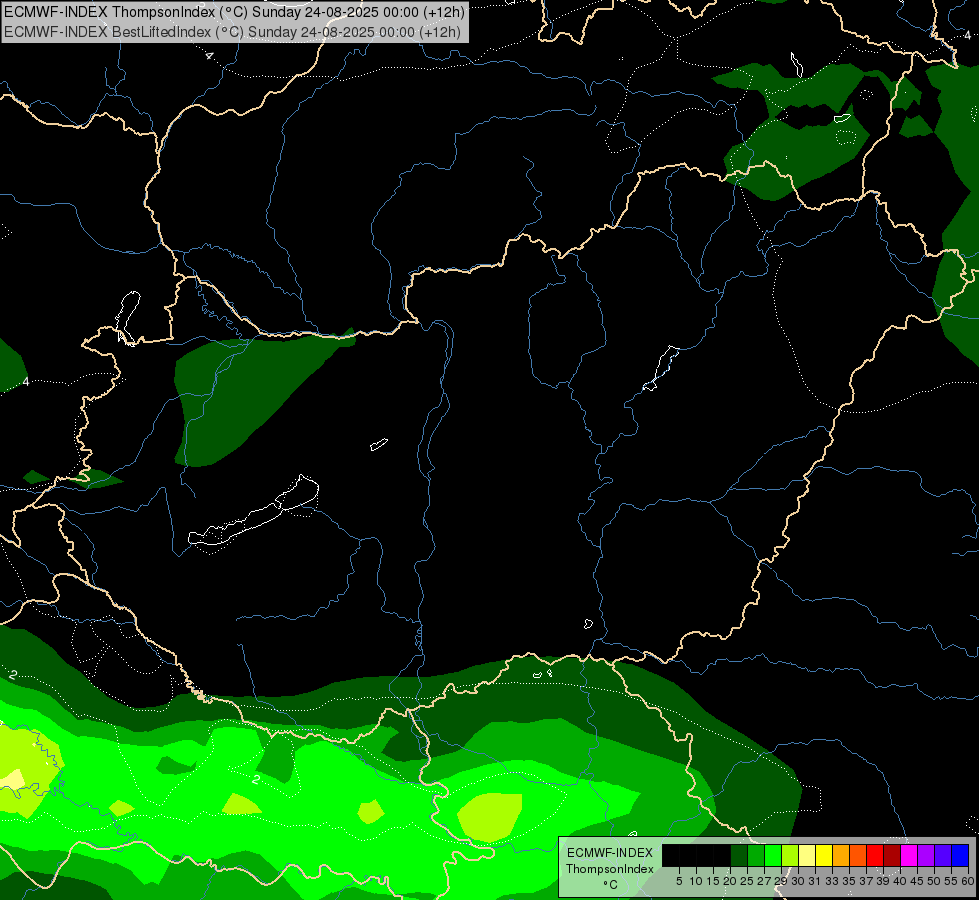The width and height of the screenshot is (979, 900).
Task: Click the legend tick value 29
Action: pyautogui.click(x=781, y=881)
